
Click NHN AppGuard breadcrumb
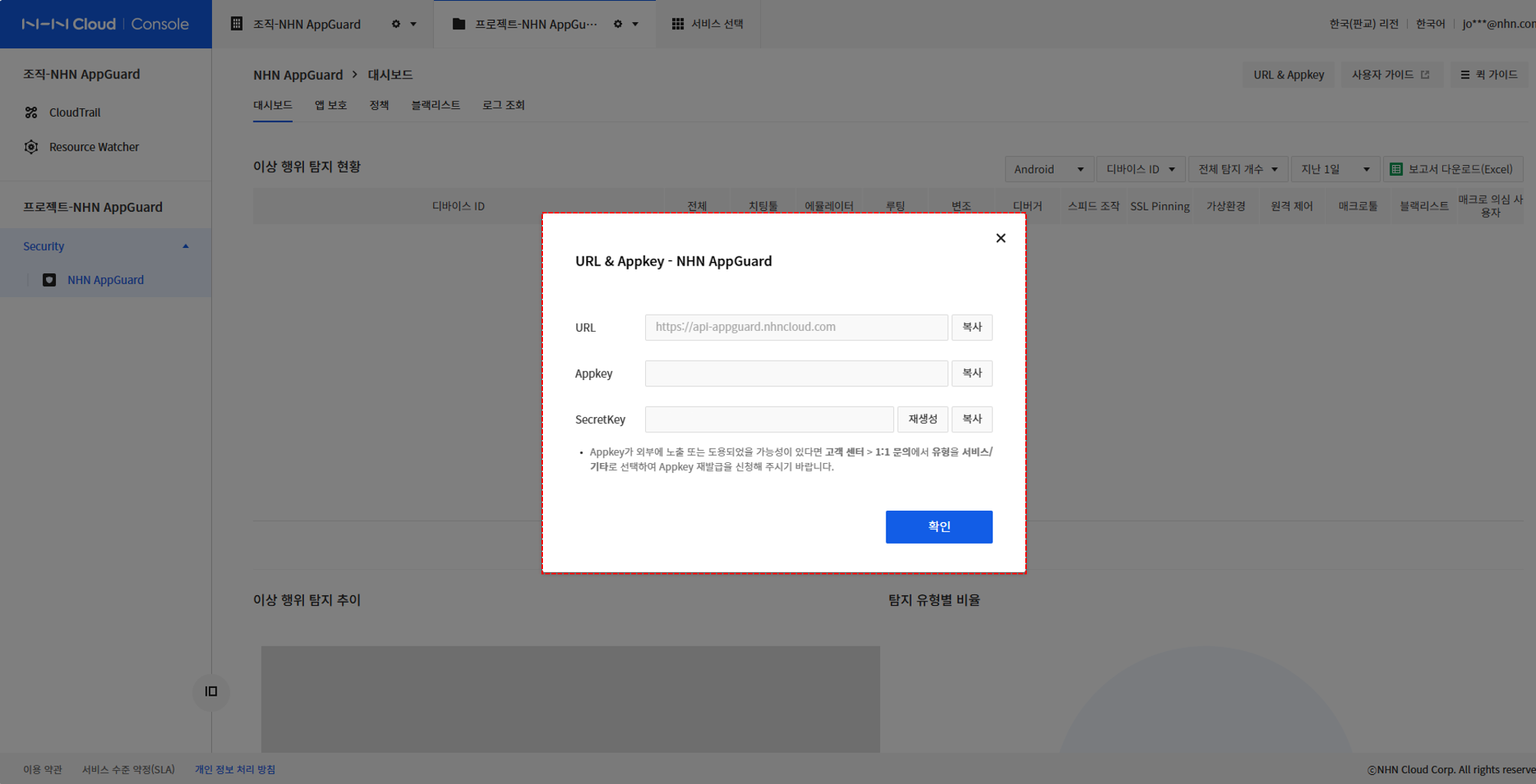(298, 74)
